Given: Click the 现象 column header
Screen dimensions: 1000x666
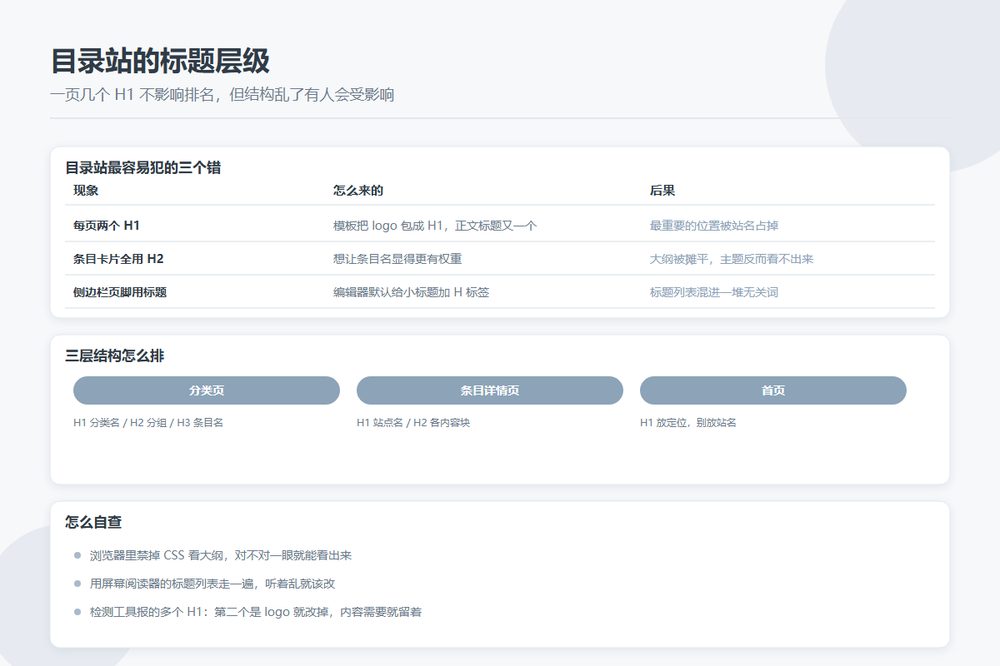Looking at the screenshot, I should (85, 190).
